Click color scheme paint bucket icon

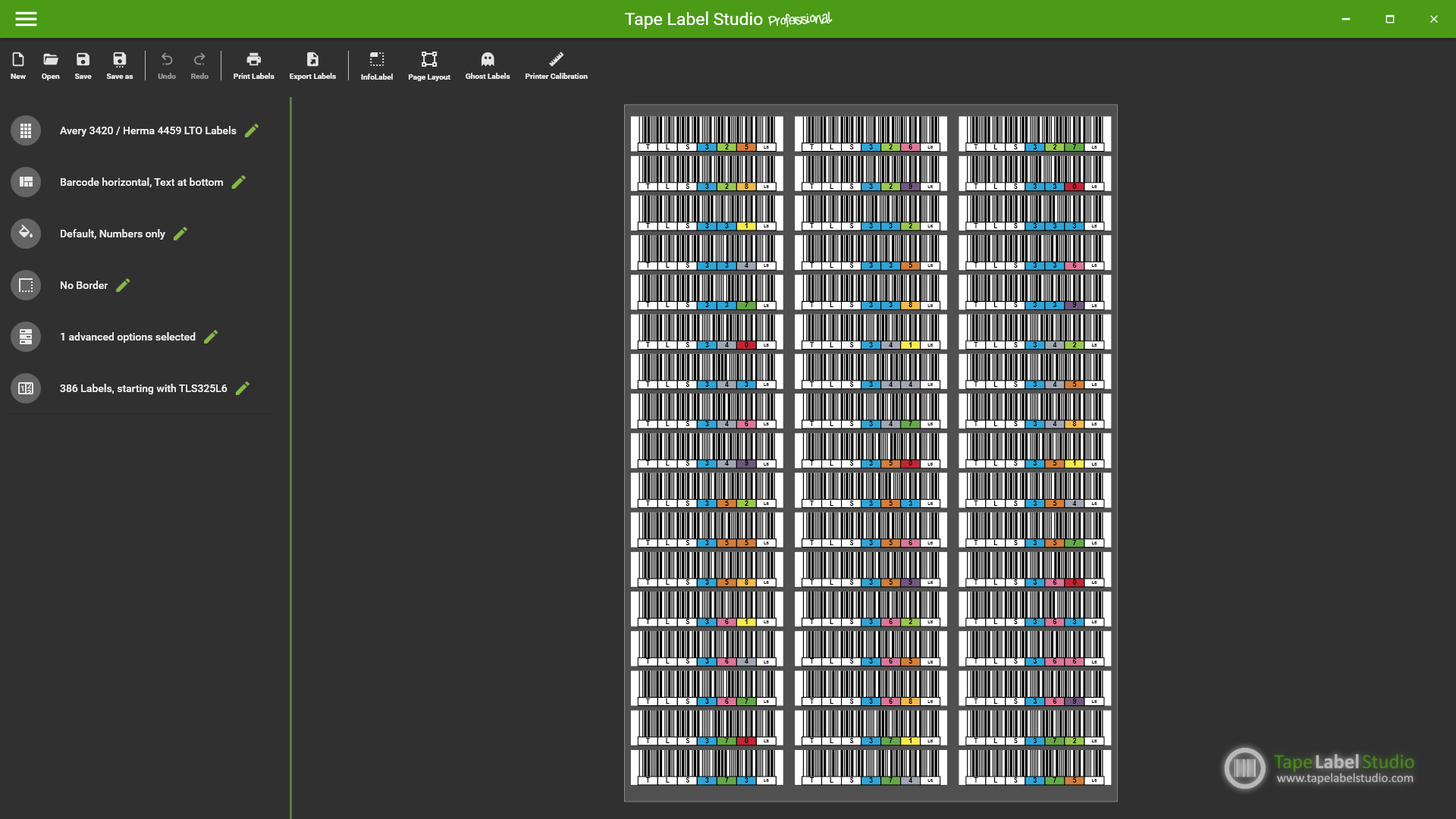coord(26,234)
